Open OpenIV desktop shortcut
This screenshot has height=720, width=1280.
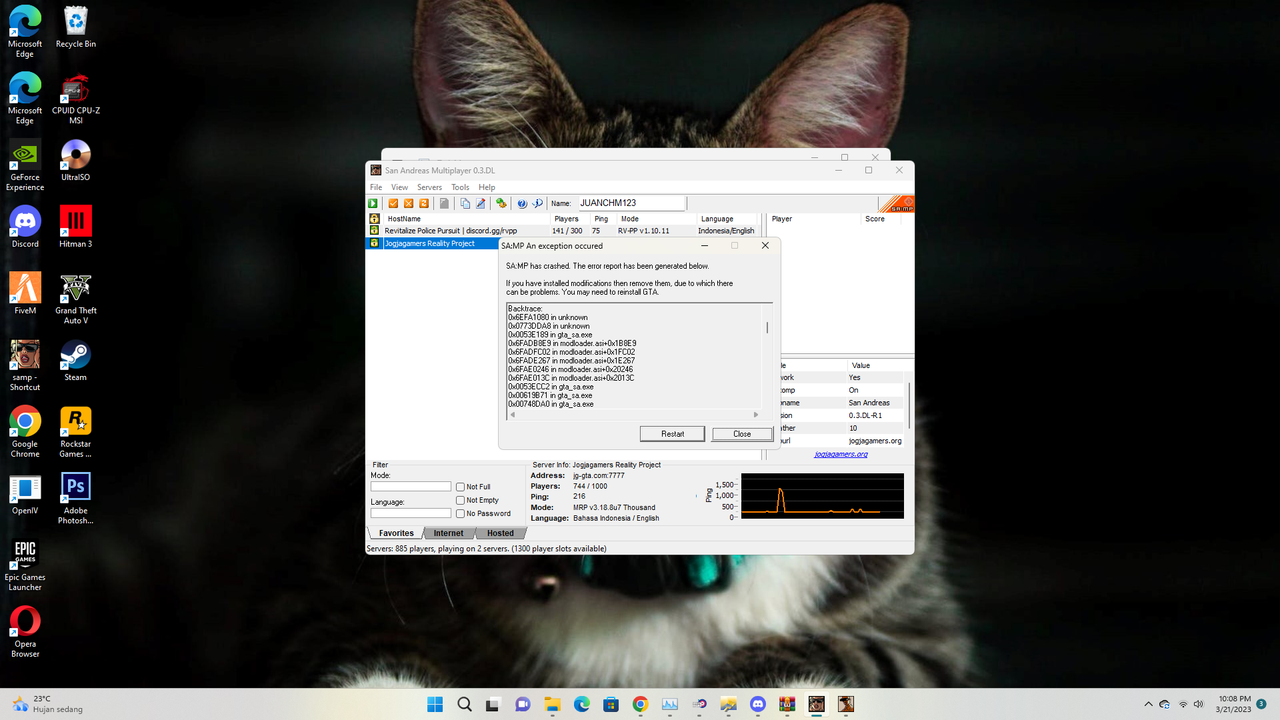click(25, 494)
